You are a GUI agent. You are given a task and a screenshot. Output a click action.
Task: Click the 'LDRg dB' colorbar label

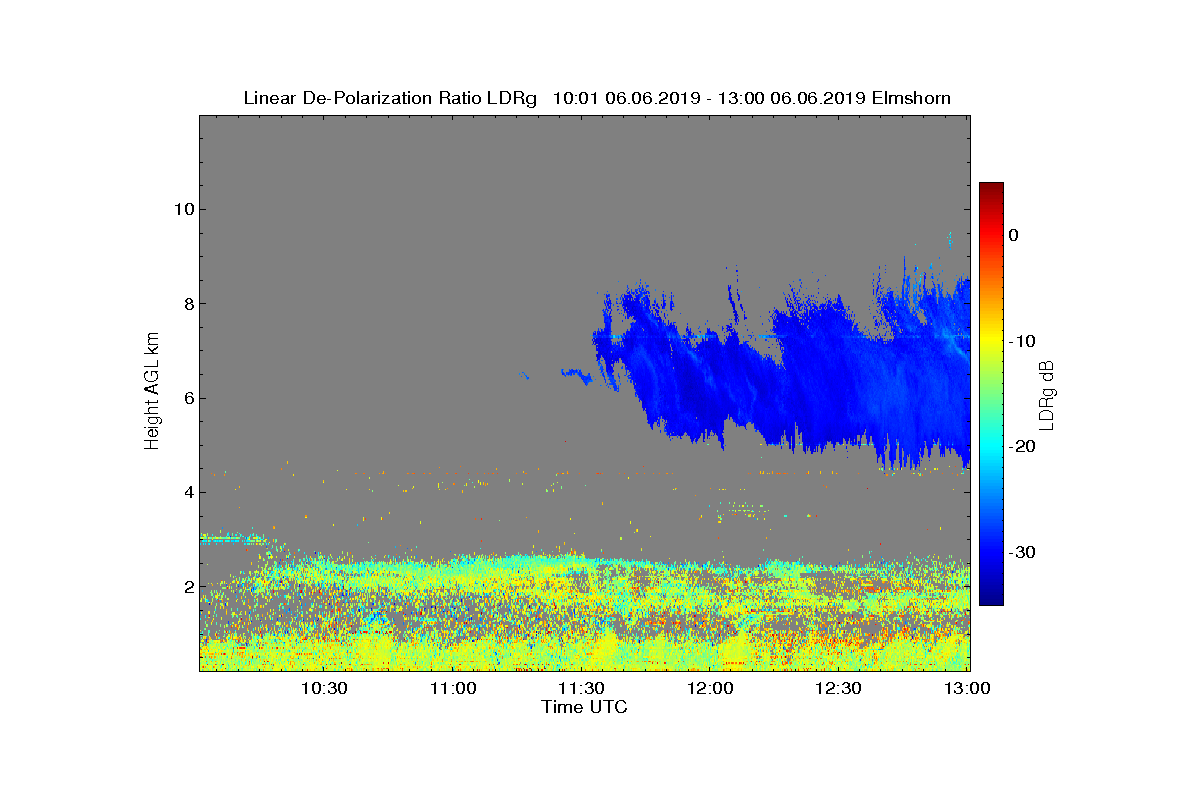(x=1047, y=394)
